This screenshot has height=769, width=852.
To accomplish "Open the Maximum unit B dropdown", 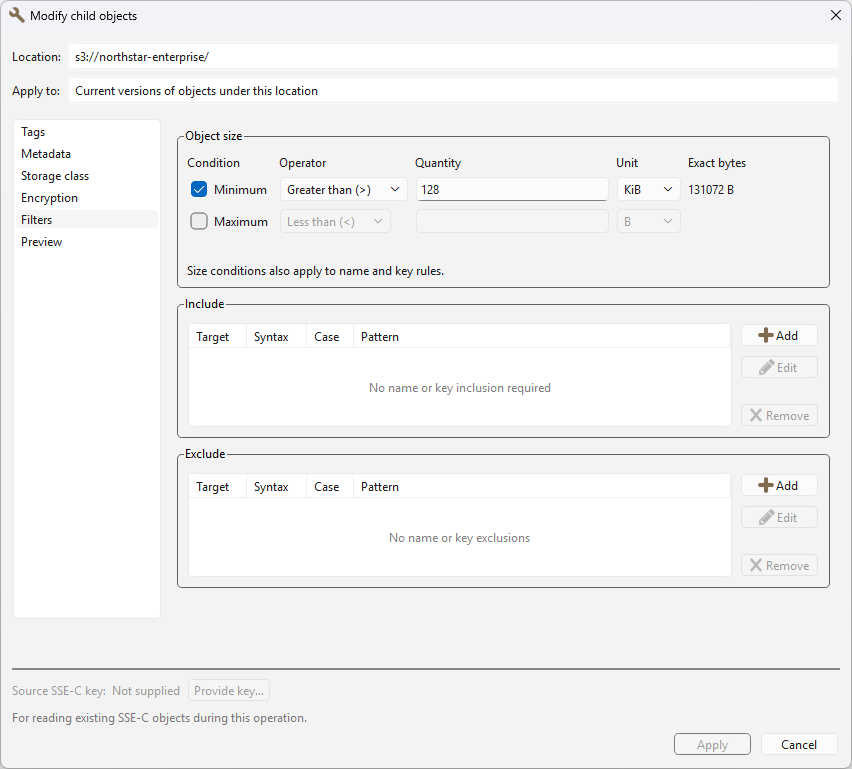I will (x=648, y=222).
